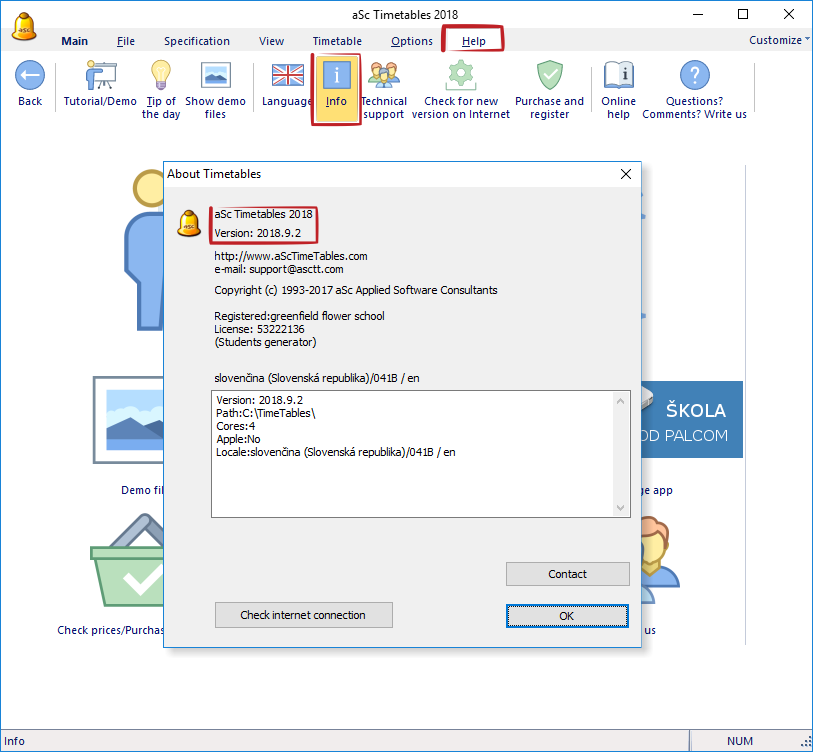The image size is (813, 752).
Task: Open Show demo files icon
Action: (x=215, y=76)
